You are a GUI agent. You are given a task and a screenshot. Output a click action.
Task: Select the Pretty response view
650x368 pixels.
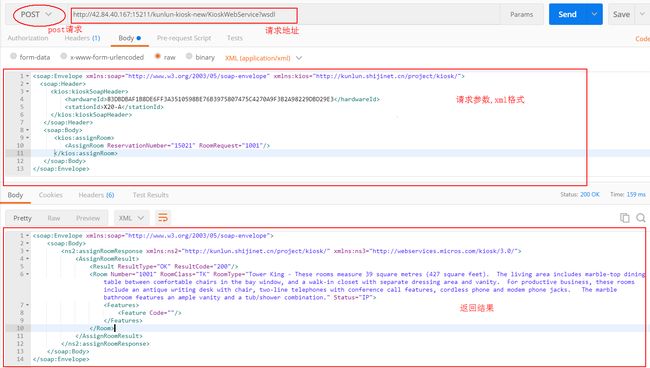[x=22, y=218]
